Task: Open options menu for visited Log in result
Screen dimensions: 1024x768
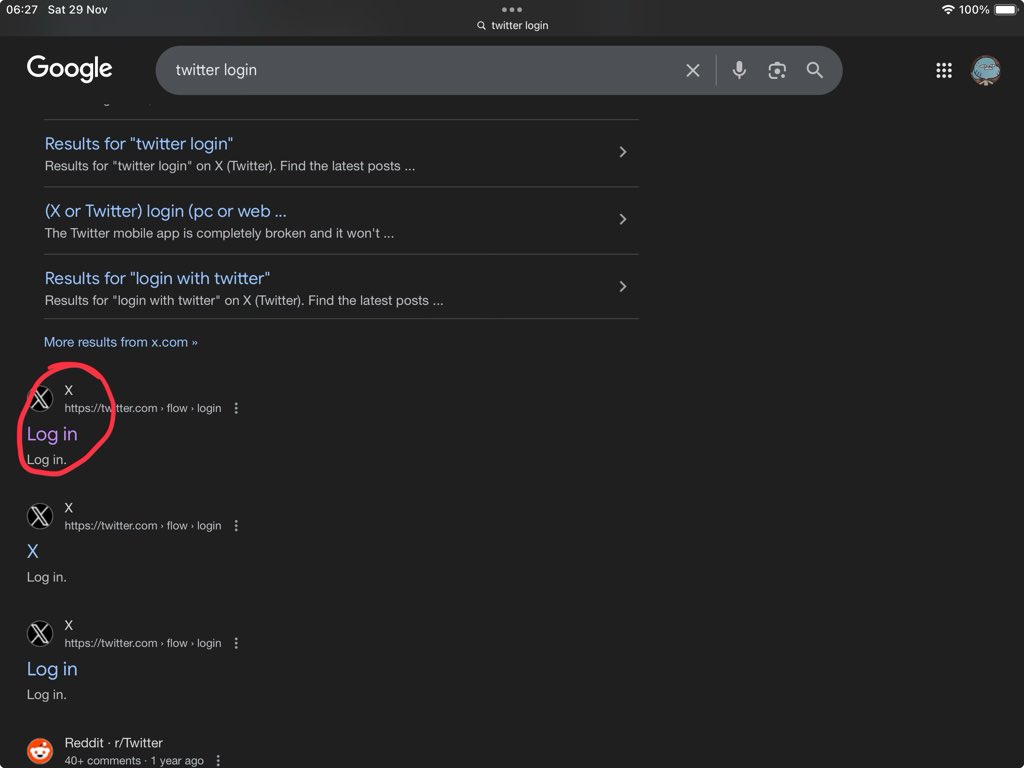Action: [x=236, y=408]
